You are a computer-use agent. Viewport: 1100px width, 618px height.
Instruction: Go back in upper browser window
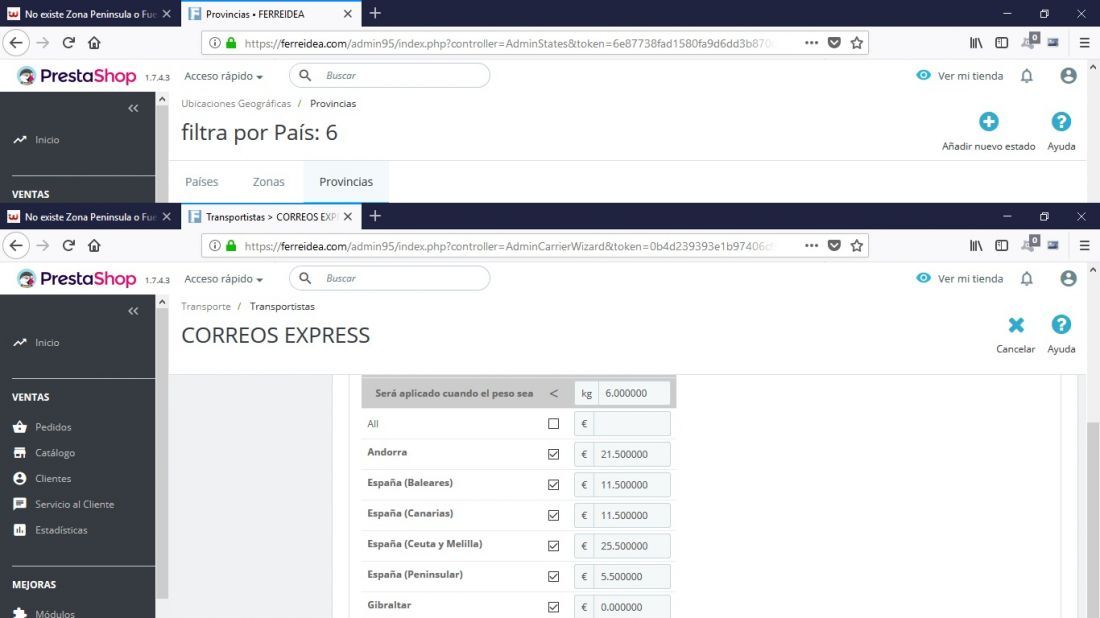click(x=16, y=43)
